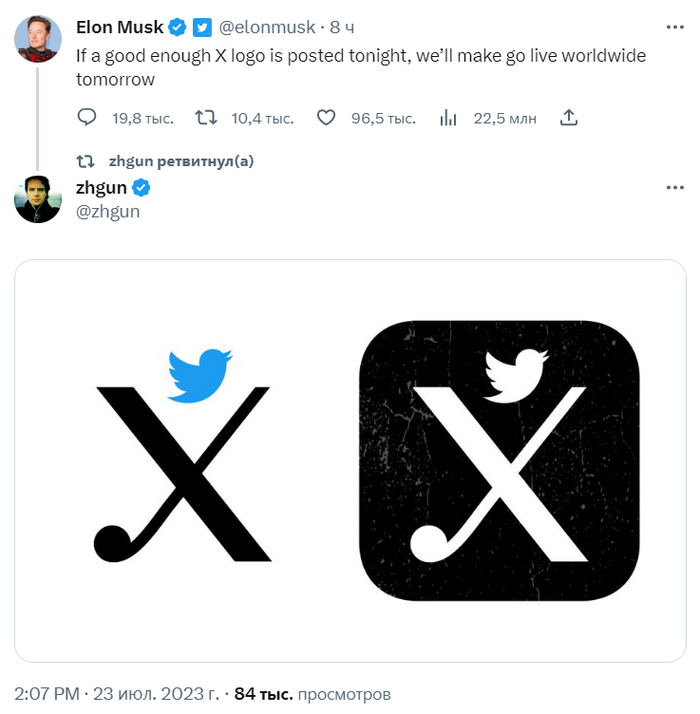Open the three-dot more menu on zhgun's tweet
The width and height of the screenshot is (700, 714).
coord(675,187)
